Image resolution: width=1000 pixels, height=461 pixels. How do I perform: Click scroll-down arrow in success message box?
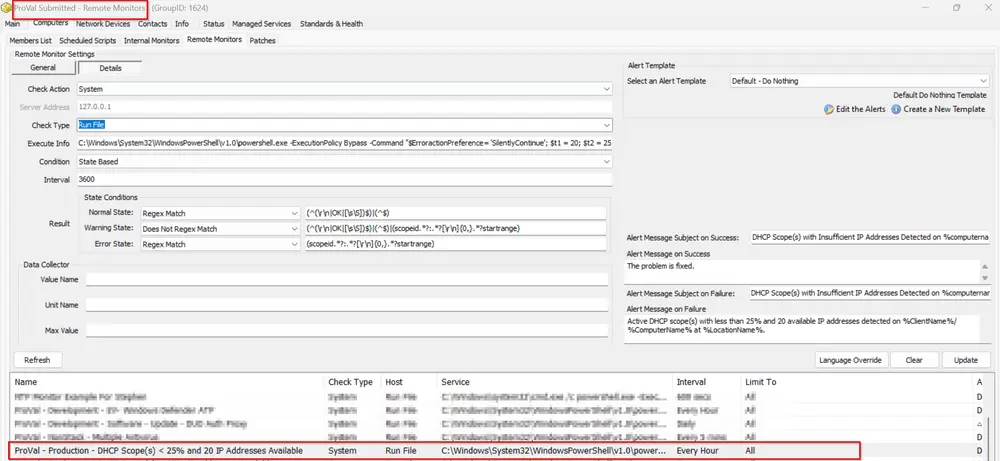coord(985,278)
